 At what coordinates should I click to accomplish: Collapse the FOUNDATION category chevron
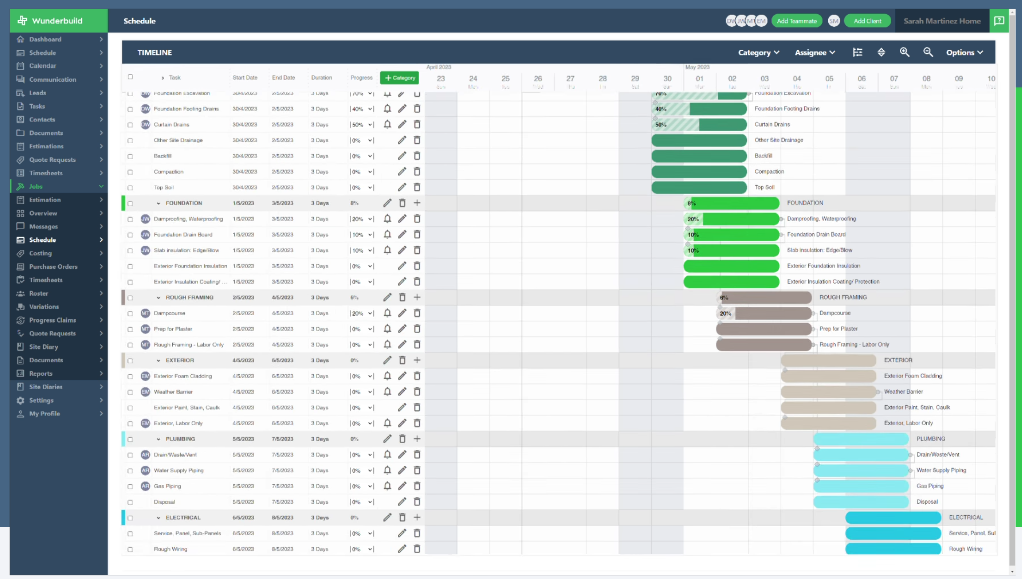coord(158,203)
